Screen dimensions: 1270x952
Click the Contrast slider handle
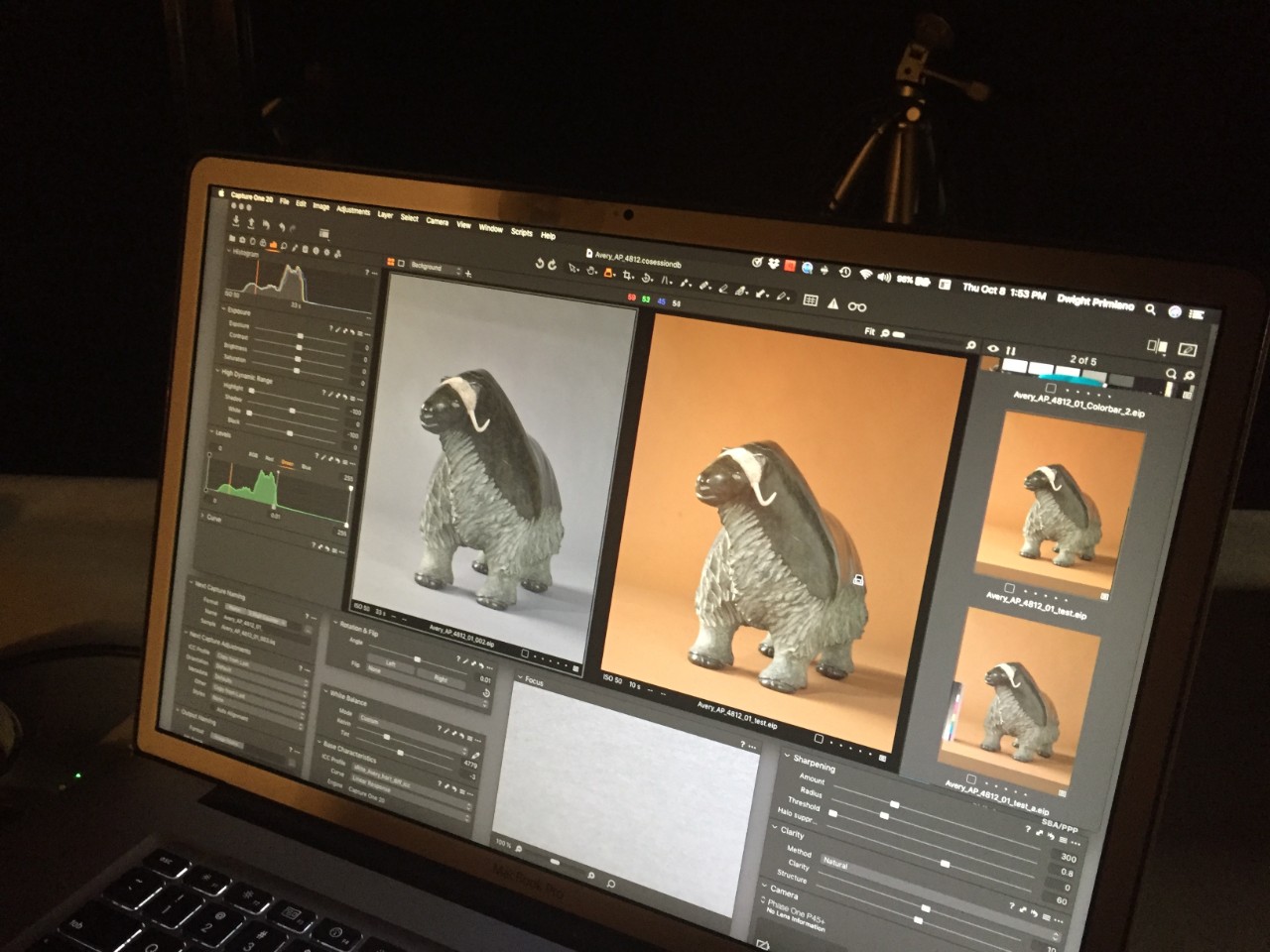pos(299,347)
